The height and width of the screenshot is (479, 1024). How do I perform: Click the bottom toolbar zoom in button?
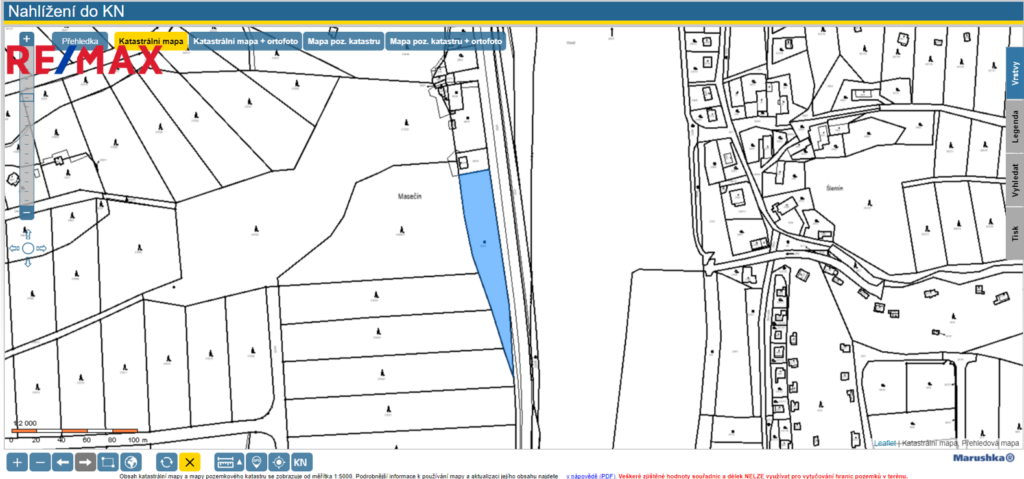click(x=17, y=463)
